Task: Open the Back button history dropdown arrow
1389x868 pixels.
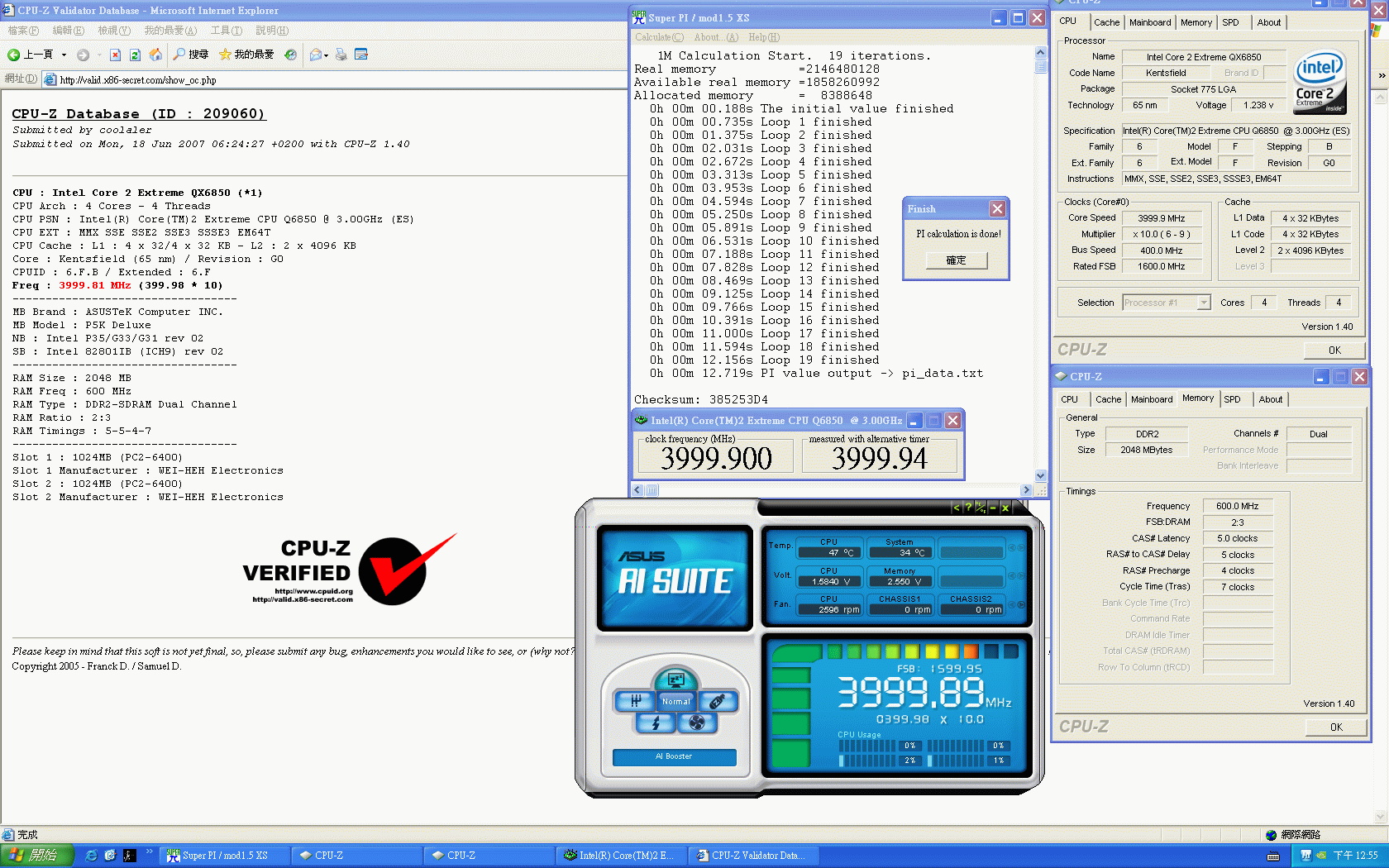Action: [x=64, y=55]
